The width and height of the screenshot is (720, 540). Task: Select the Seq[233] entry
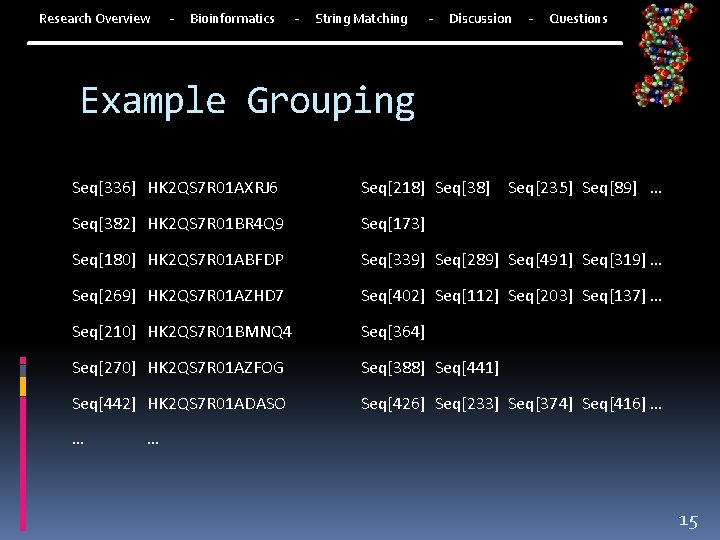coord(467,404)
